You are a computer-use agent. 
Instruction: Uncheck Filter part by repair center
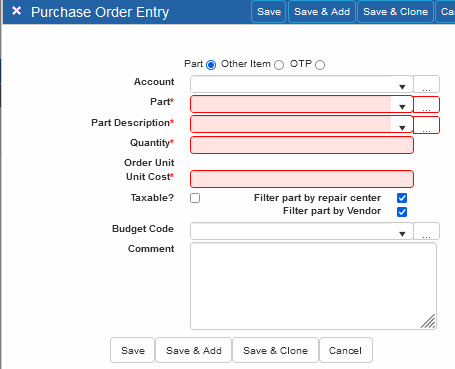pos(402,198)
